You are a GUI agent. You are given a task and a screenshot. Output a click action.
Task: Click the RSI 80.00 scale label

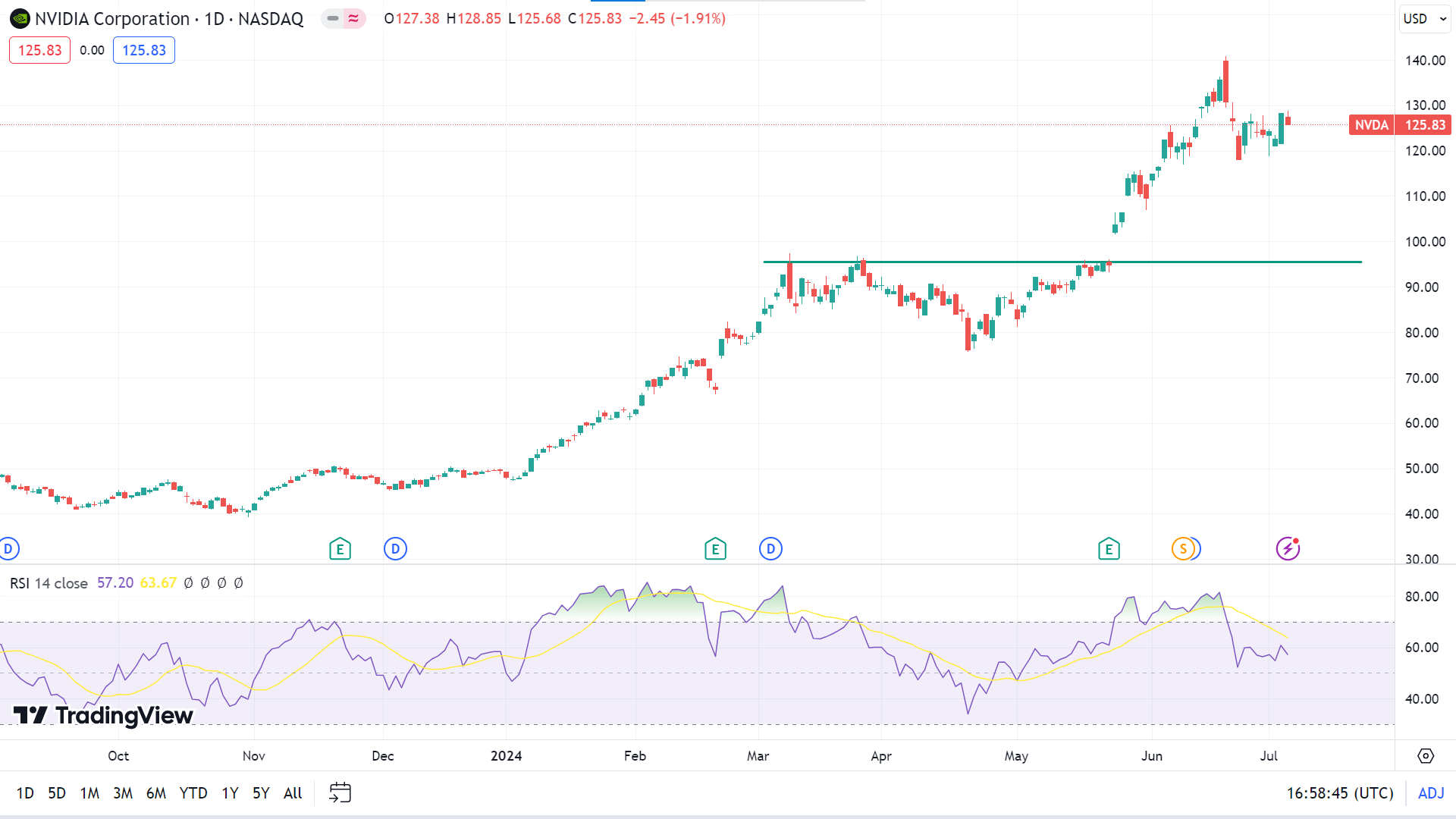(x=1422, y=597)
